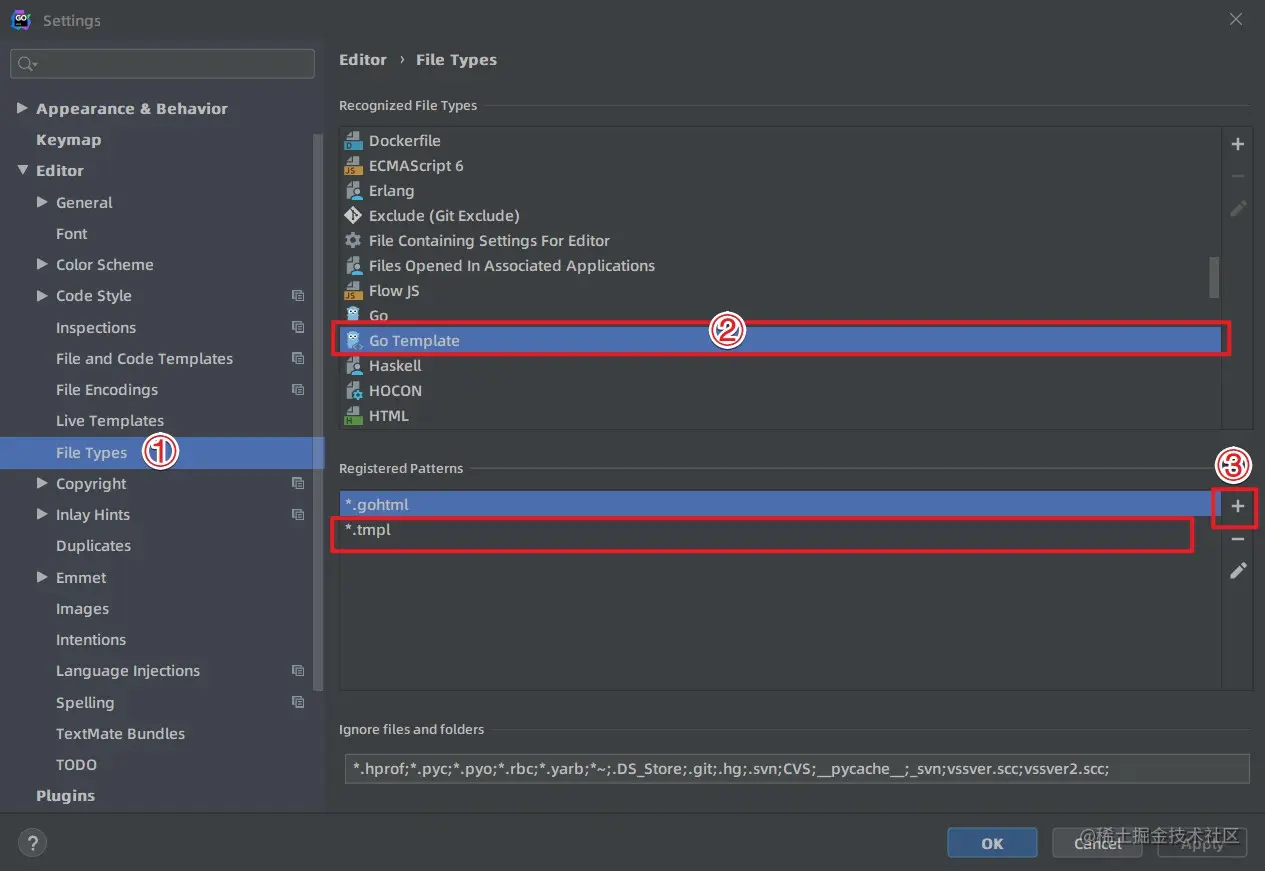This screenshot has width=1265, height=871.
Task: Click the Go Template file type icon
Action: (x=352, y=341)
